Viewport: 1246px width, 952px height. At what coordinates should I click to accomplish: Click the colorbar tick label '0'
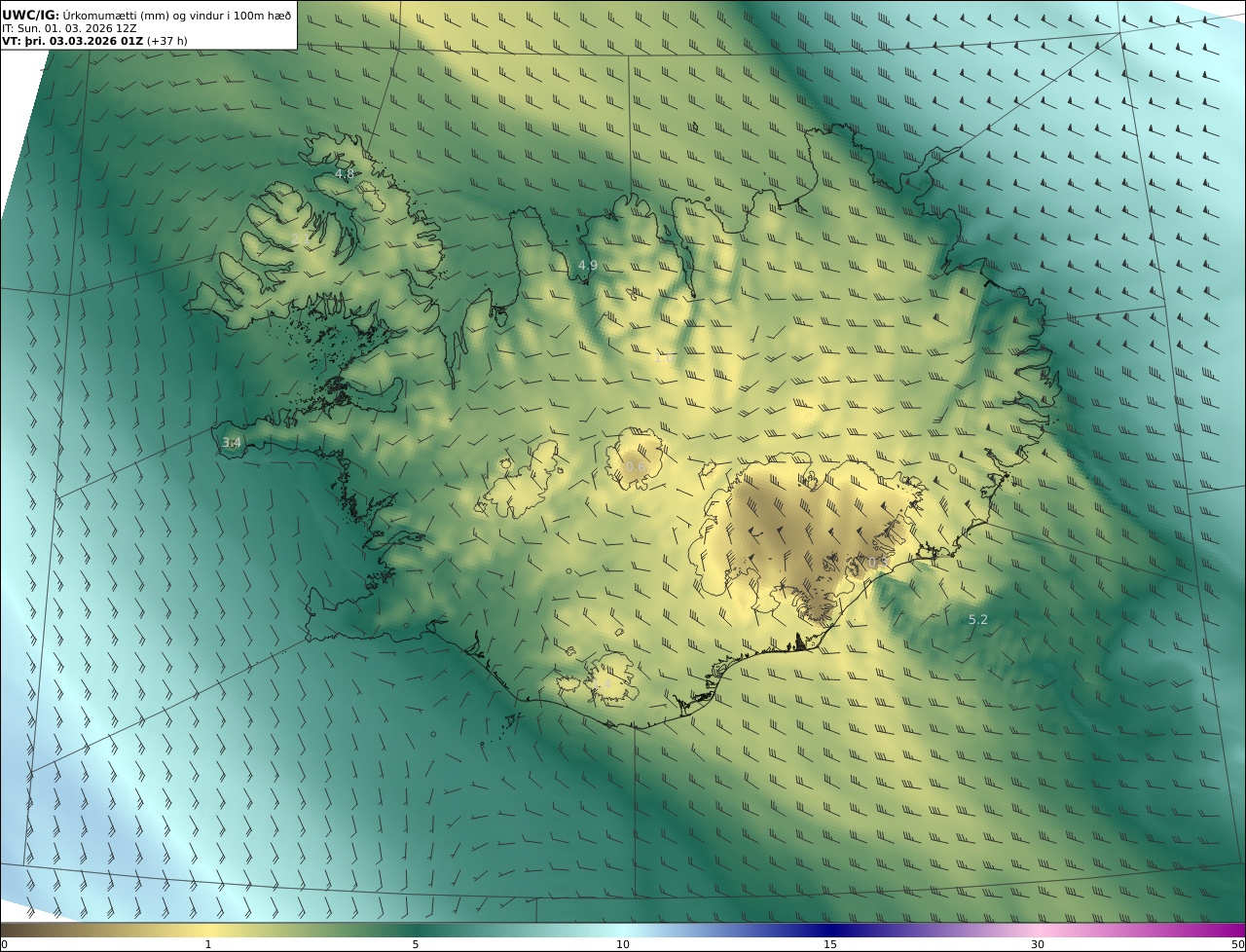(4, 944)
